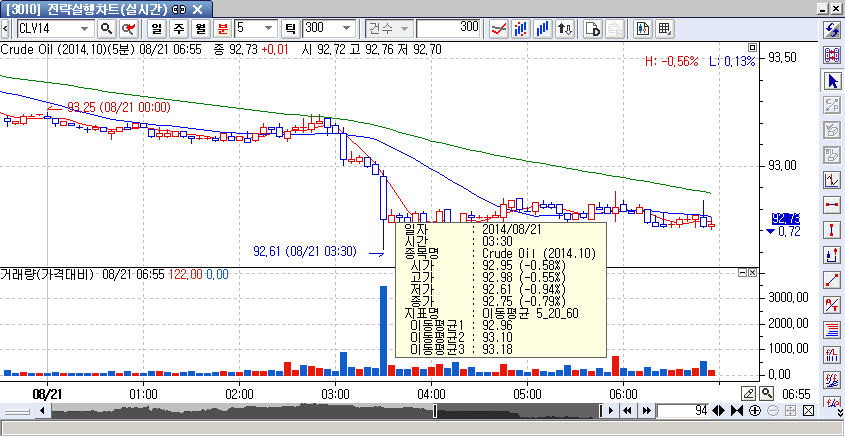The width and height of the screenshot is (845, 437).
Task: Click the chart timeline scrollbar overview
Action: 300,411
